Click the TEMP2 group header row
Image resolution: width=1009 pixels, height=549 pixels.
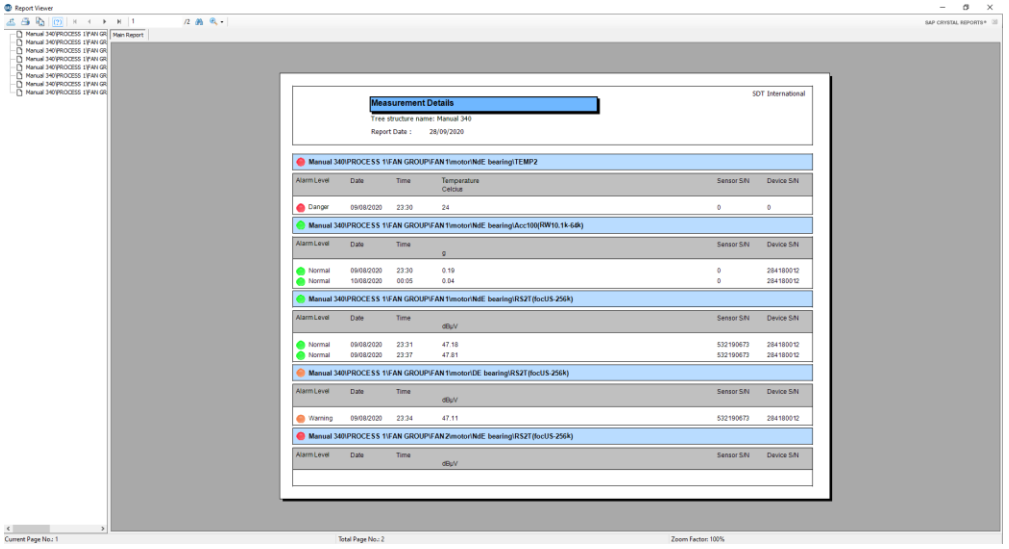tap(552, 162)
